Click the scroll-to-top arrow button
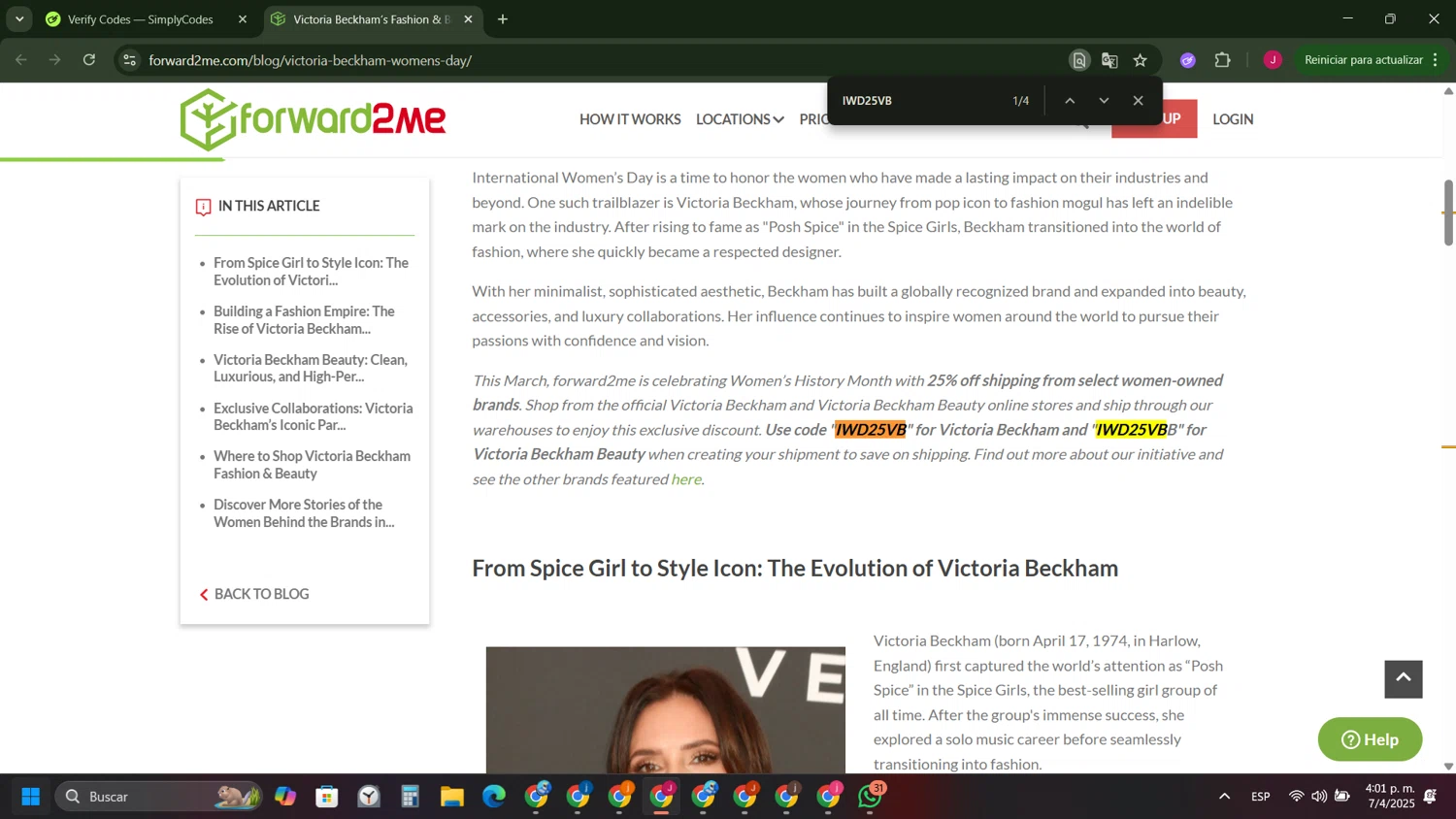The image size is (1456, 819). tap(1404, 679)
